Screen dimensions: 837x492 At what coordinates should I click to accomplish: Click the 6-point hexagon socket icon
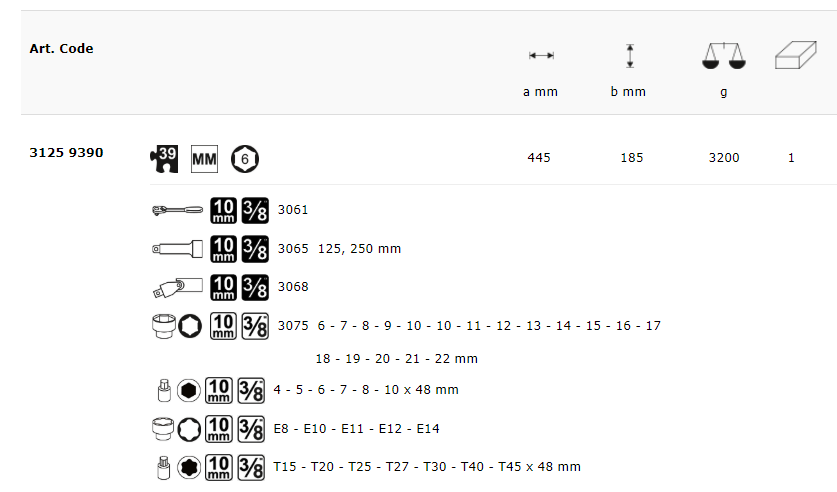tap(245, 158)
